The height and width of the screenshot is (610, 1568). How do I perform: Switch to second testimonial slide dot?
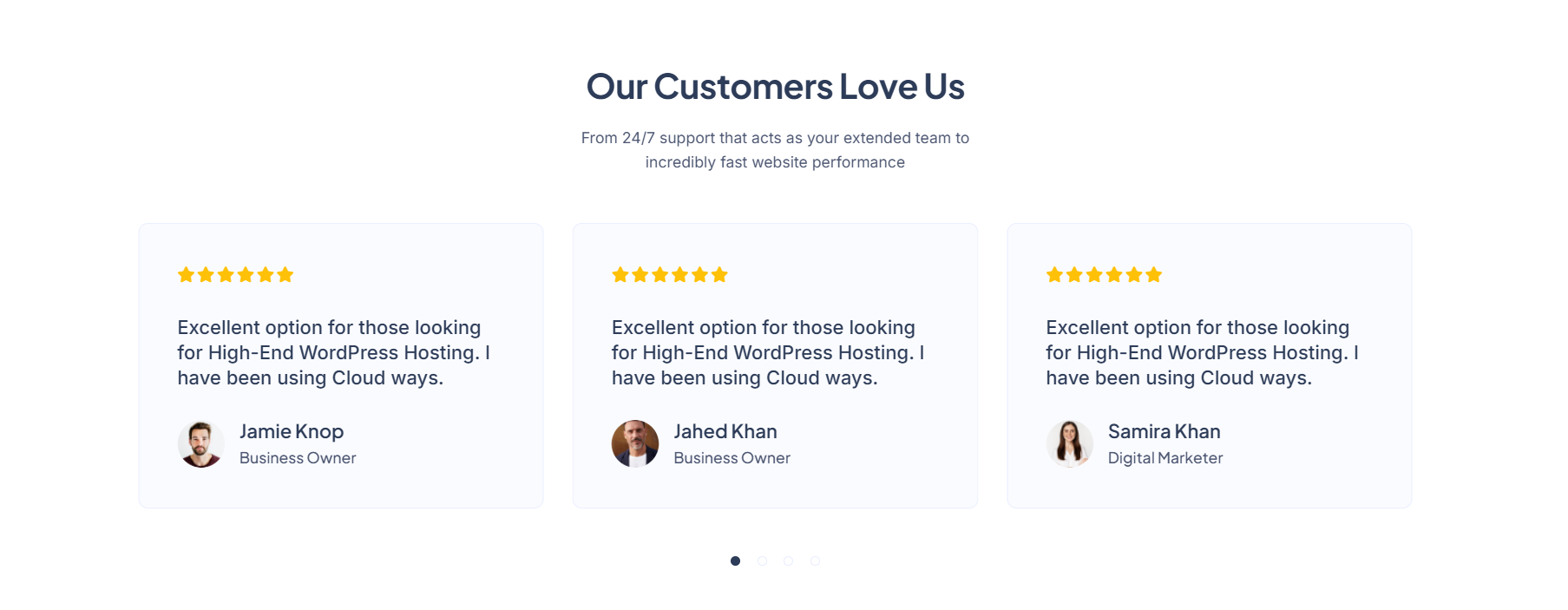coord(762,561)
